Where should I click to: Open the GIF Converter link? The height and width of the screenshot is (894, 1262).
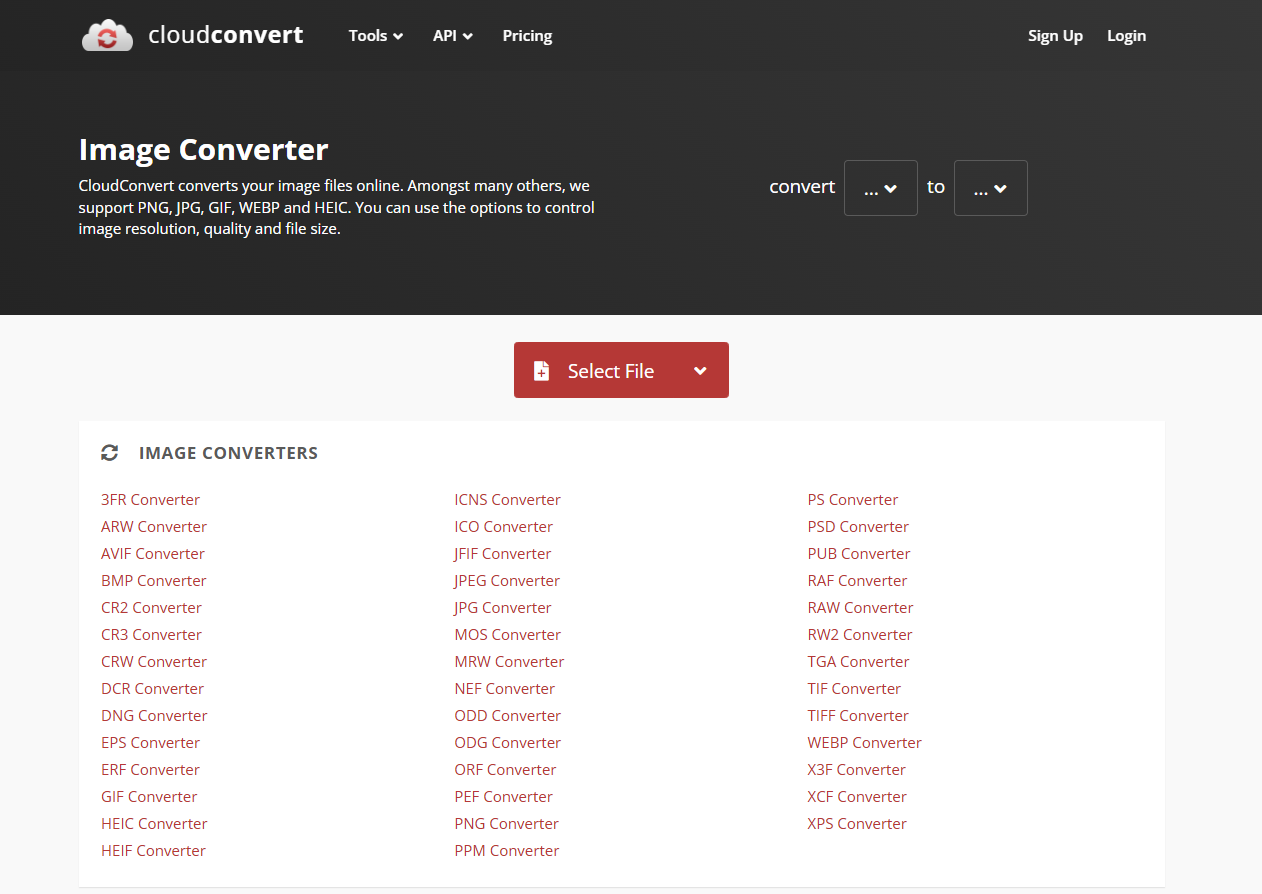click(148, 796)
